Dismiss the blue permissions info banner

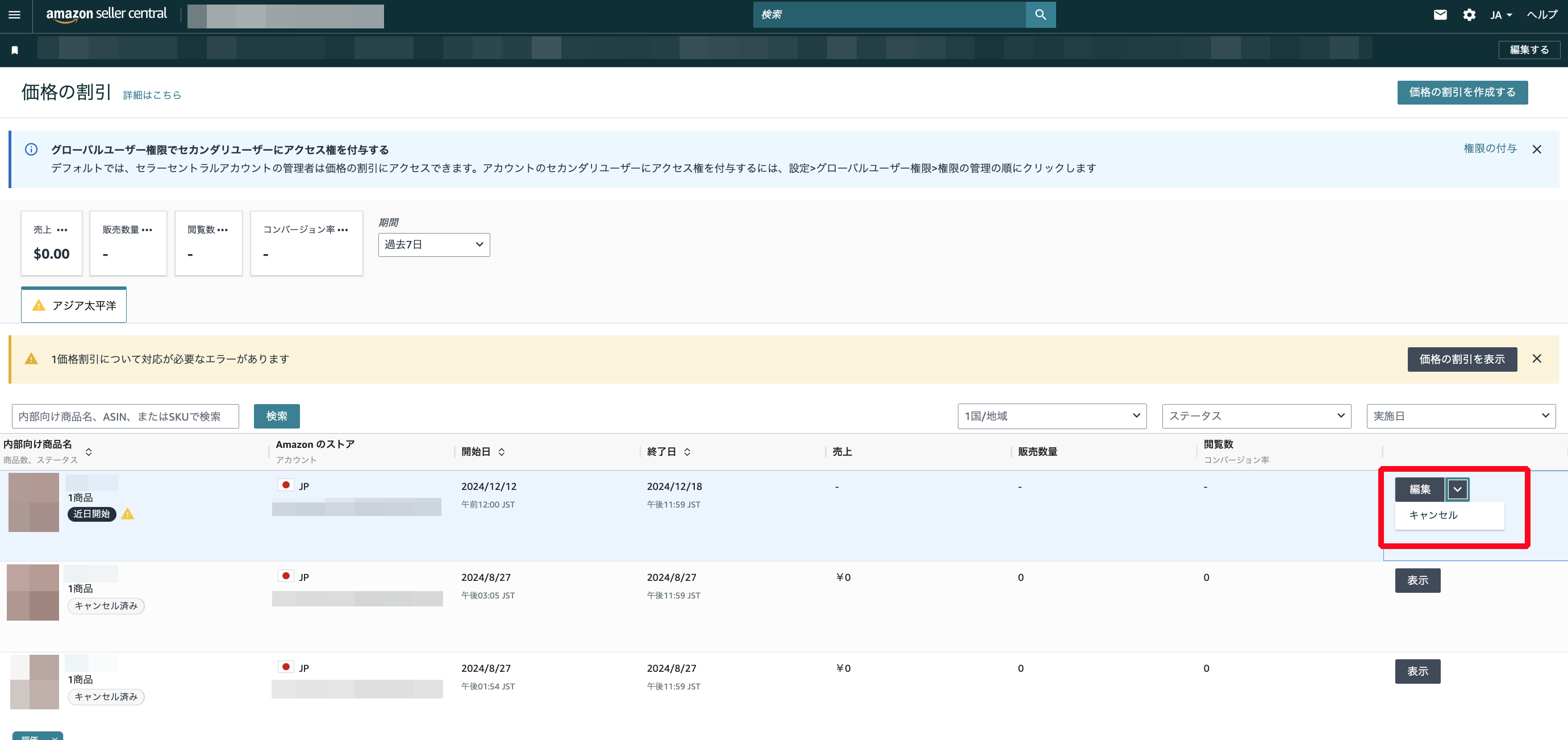point(1536,149)
